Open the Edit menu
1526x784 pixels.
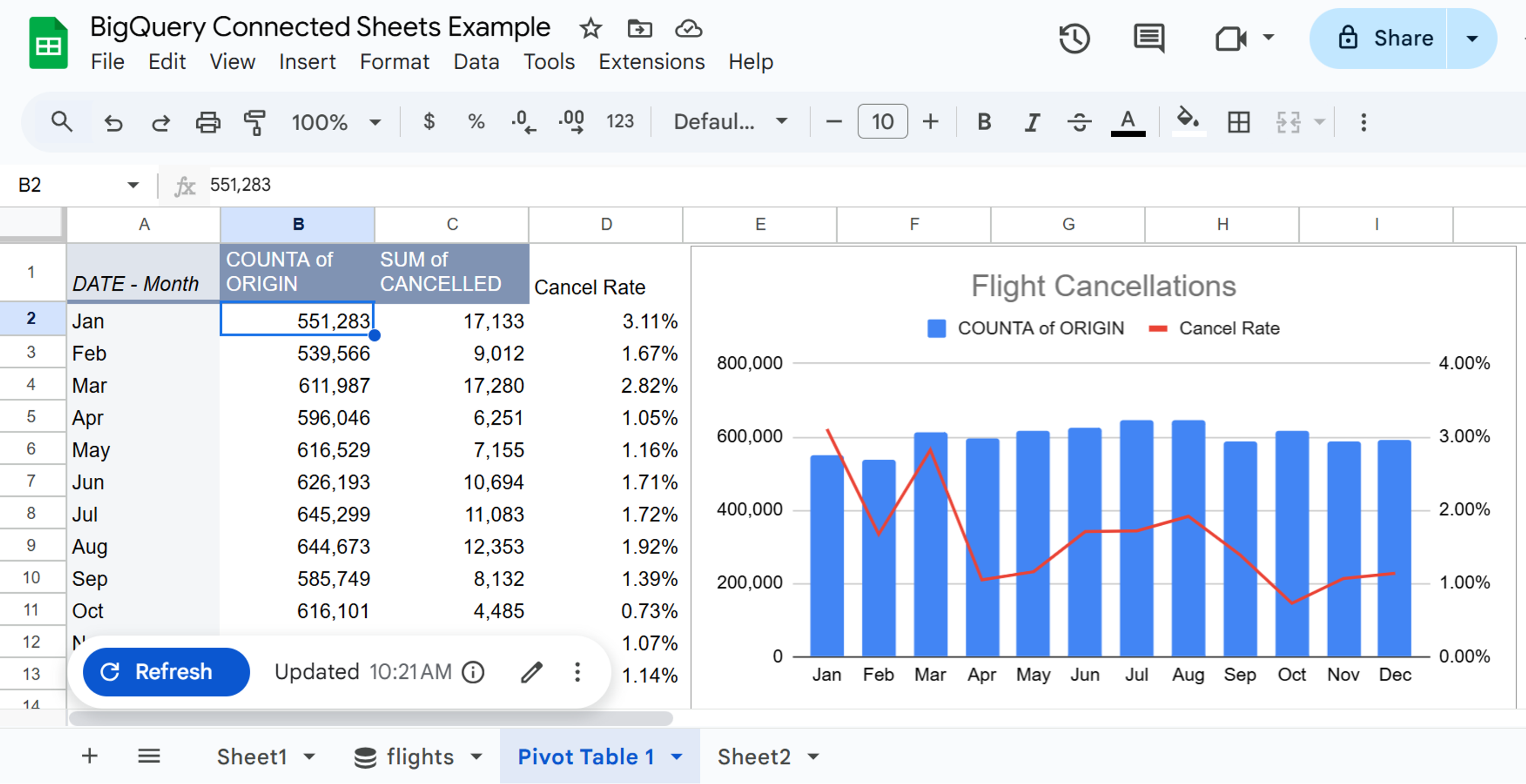coord(166,62)
